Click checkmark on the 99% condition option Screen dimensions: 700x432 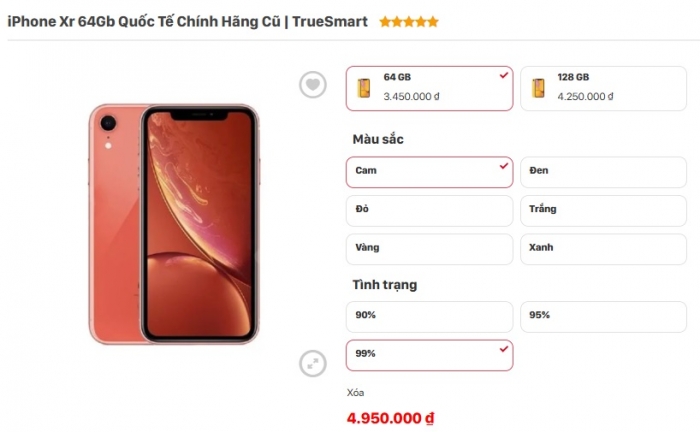pyautogui.click(x=504, y=349)
